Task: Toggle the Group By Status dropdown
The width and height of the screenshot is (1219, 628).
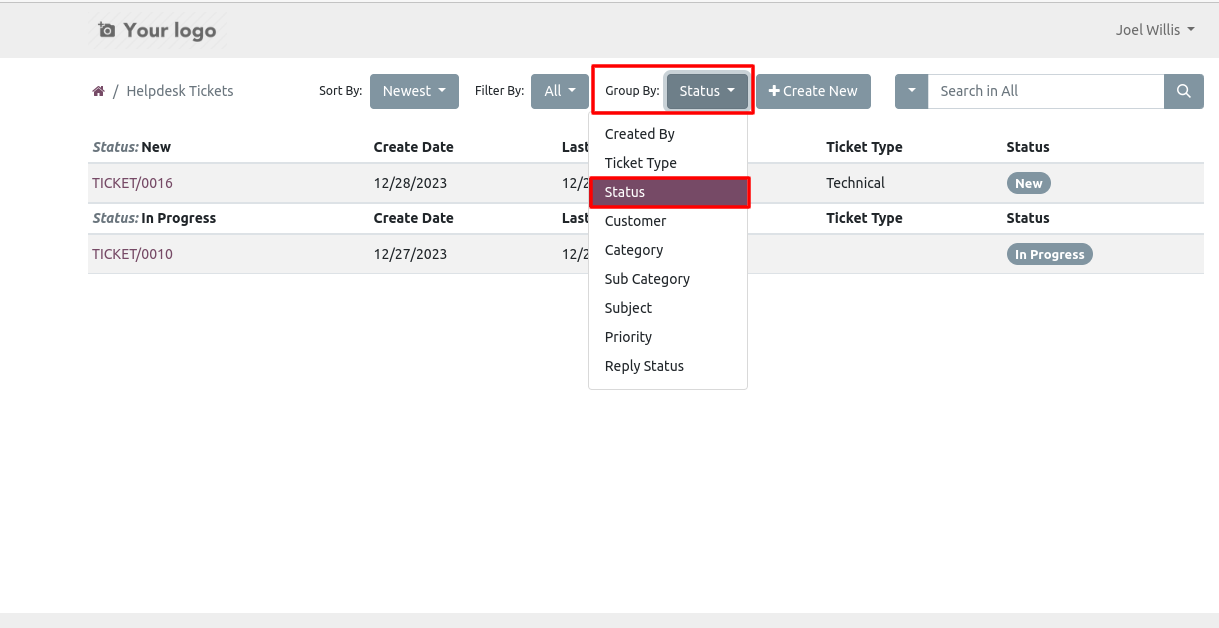Action: pos(707,91)
